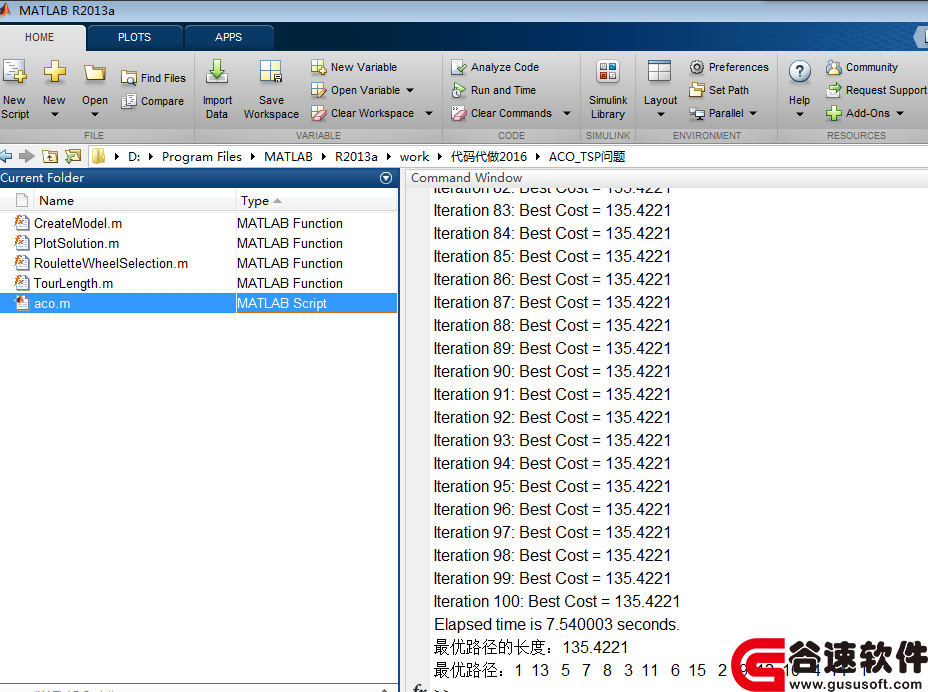Click the Find Files button label
The height and width of the screenshot is (692, 928).
click(163, 78)
